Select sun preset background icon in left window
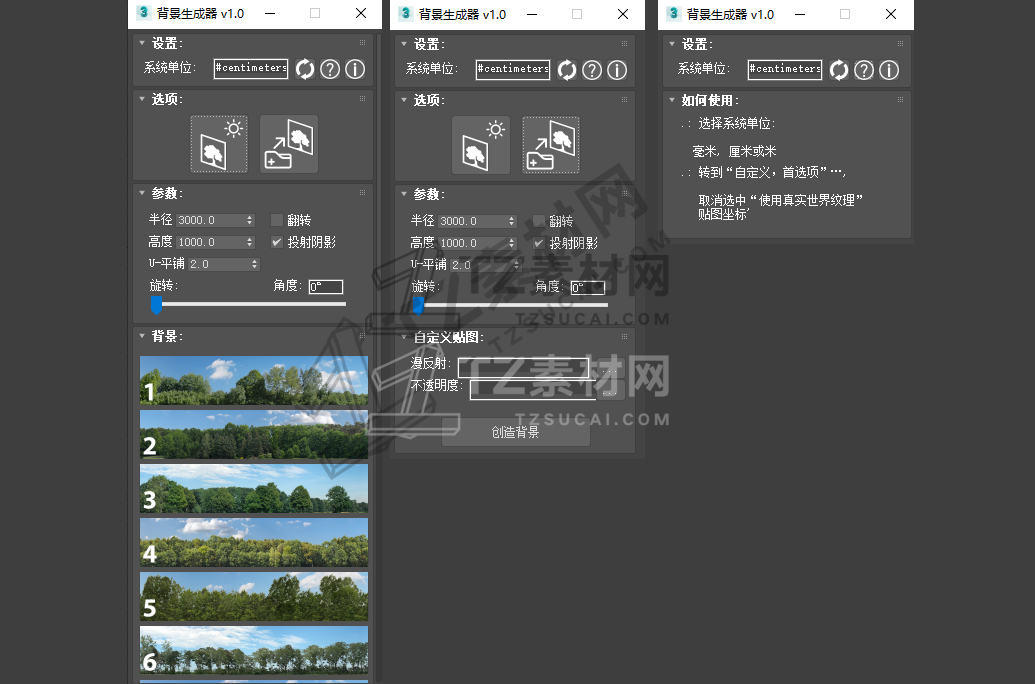Screen dimensions: 1035x684 click(219, 144)
